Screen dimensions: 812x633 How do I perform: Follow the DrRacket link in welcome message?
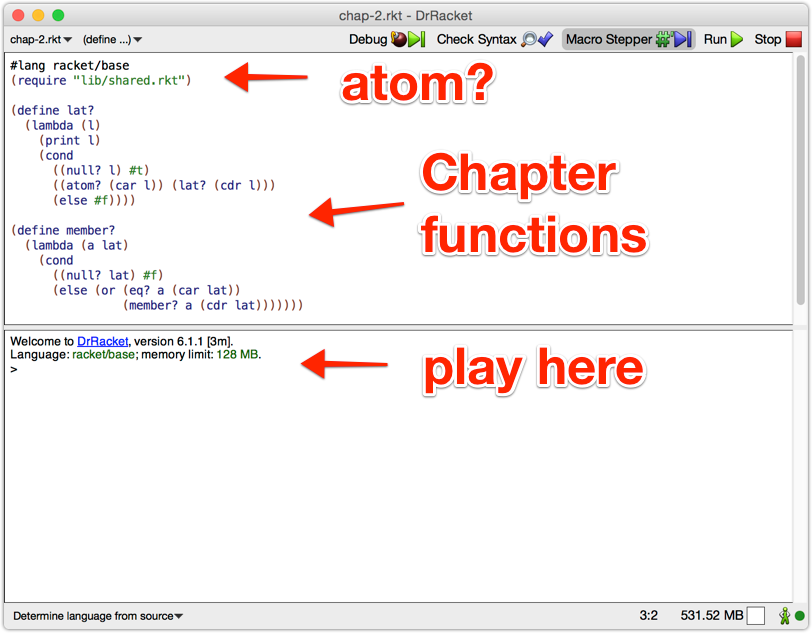[103, 341]
